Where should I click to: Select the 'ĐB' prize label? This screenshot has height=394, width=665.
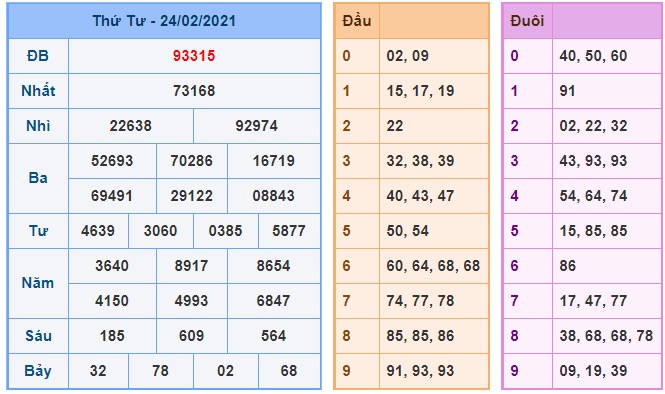tap(38, 56)
